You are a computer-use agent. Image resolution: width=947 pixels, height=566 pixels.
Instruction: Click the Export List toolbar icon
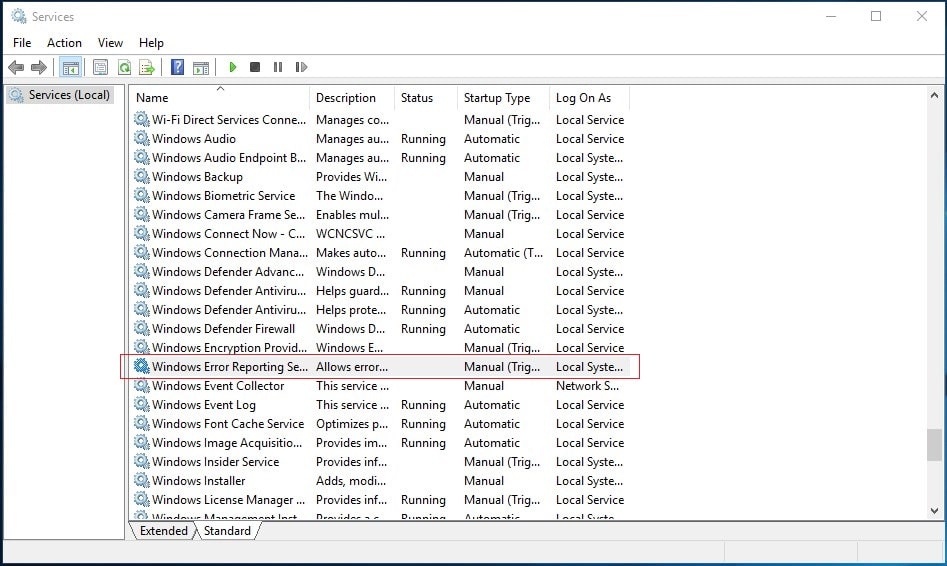(x=147, y=67)
